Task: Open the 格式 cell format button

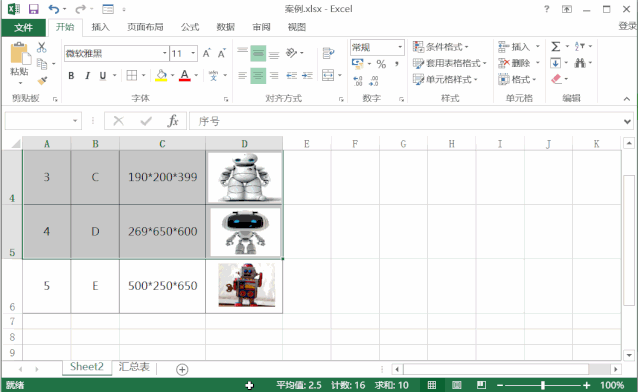Action: [518, 79]
